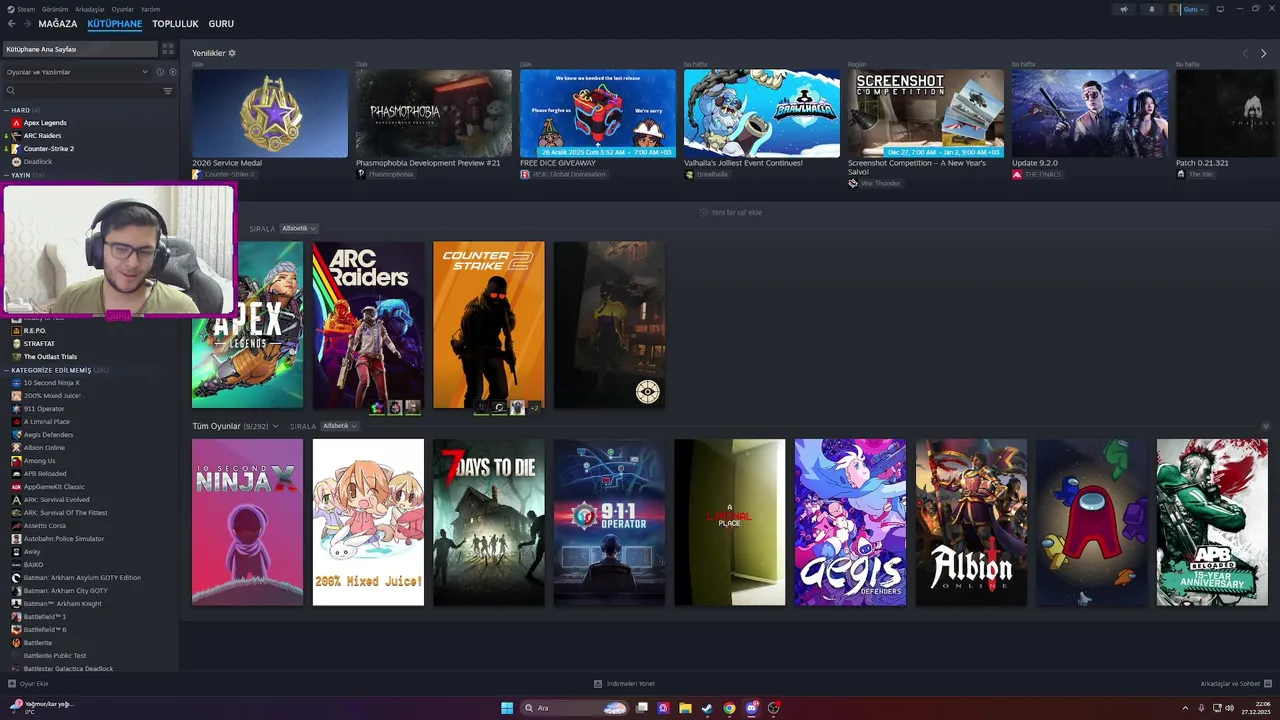Show recently played with clock icon
Image resolution: width=1280 pixels, height=720 pixels.
click(x=159, y=72)
